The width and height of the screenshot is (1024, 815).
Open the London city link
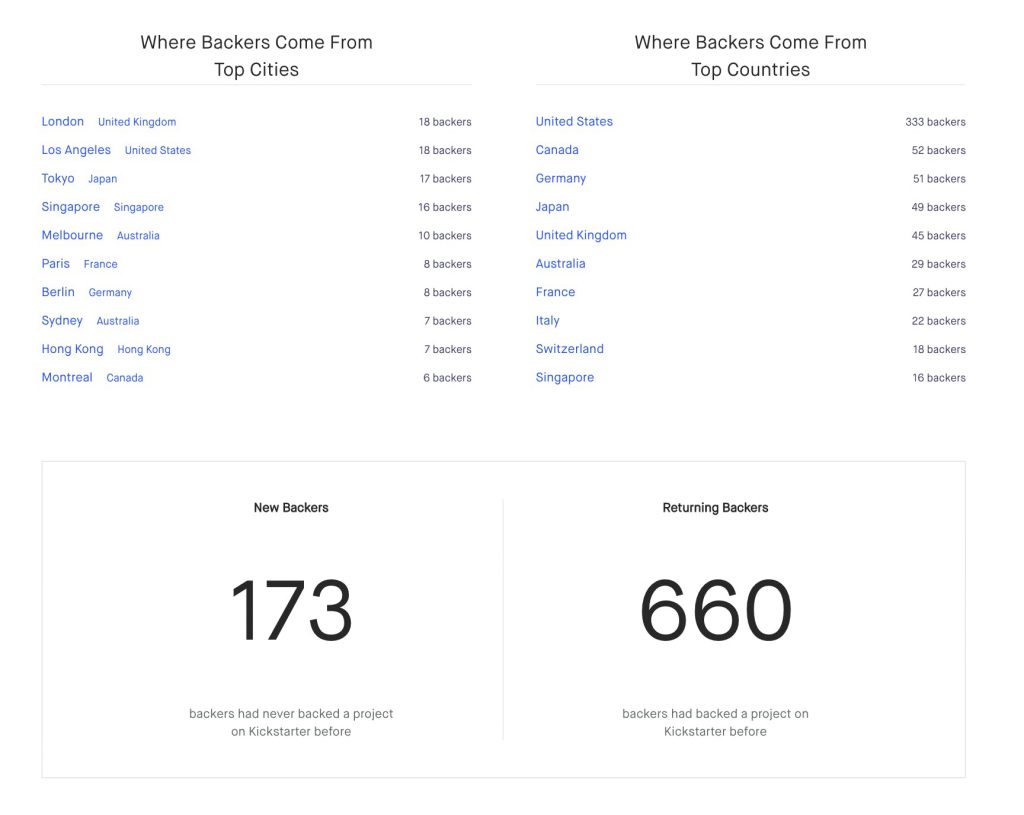62,122
